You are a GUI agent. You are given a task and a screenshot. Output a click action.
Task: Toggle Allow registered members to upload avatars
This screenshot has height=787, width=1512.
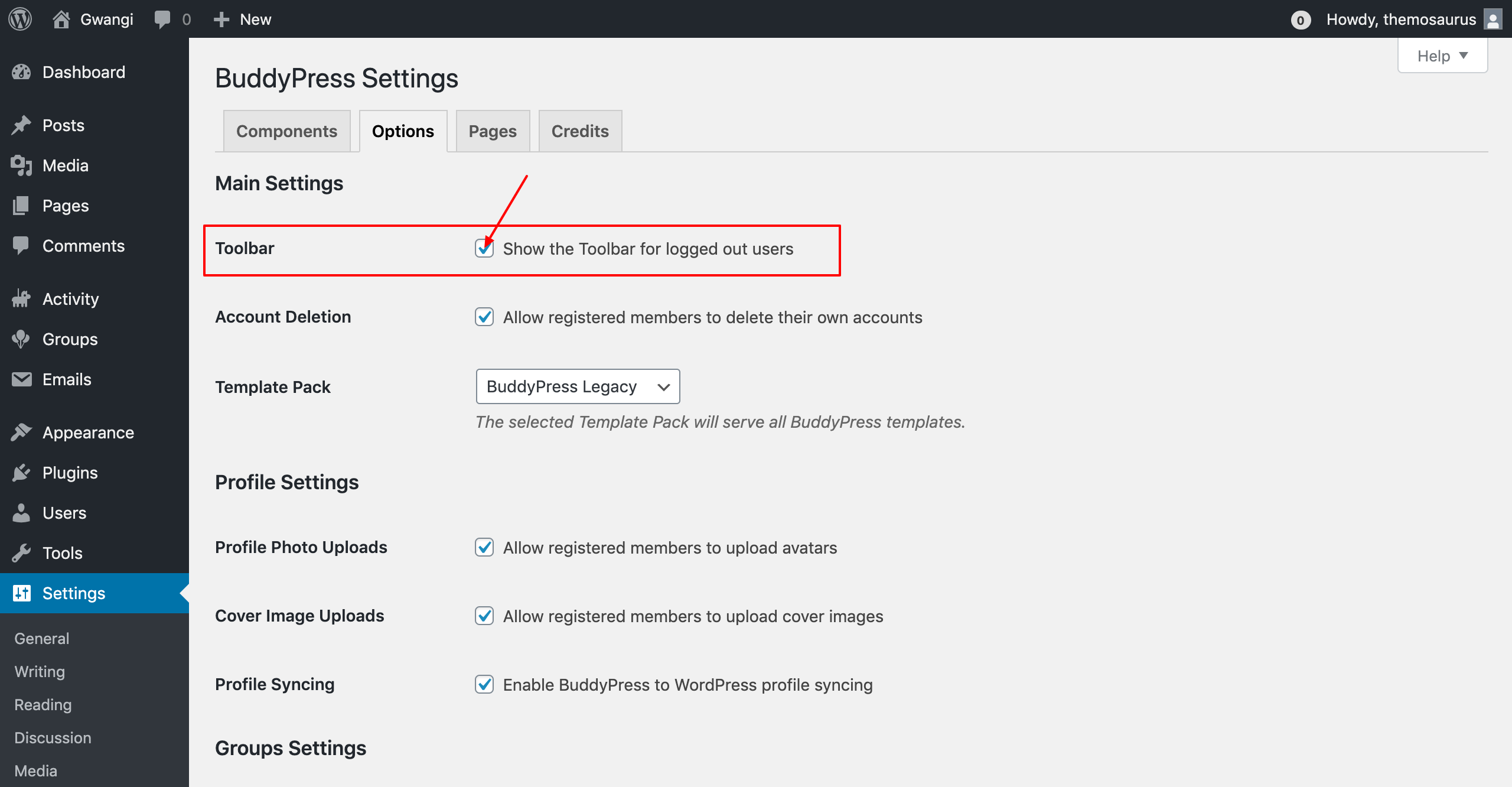coord(484,548)
